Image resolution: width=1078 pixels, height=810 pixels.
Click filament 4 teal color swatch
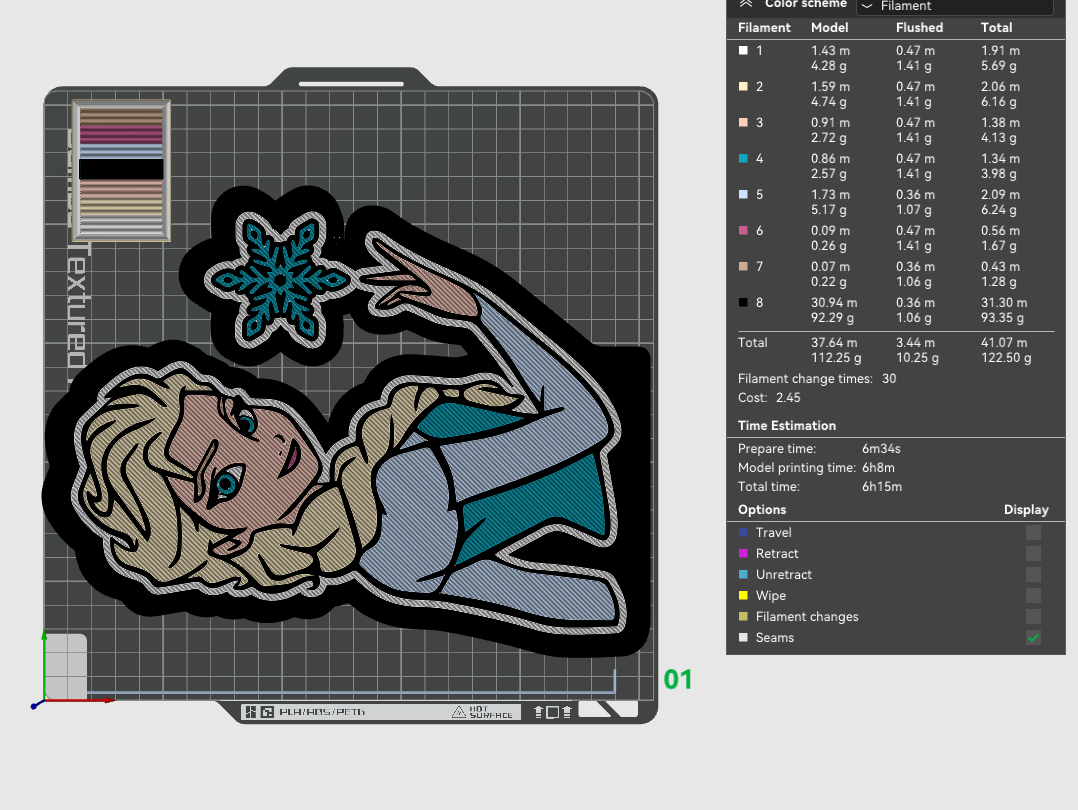743,158
